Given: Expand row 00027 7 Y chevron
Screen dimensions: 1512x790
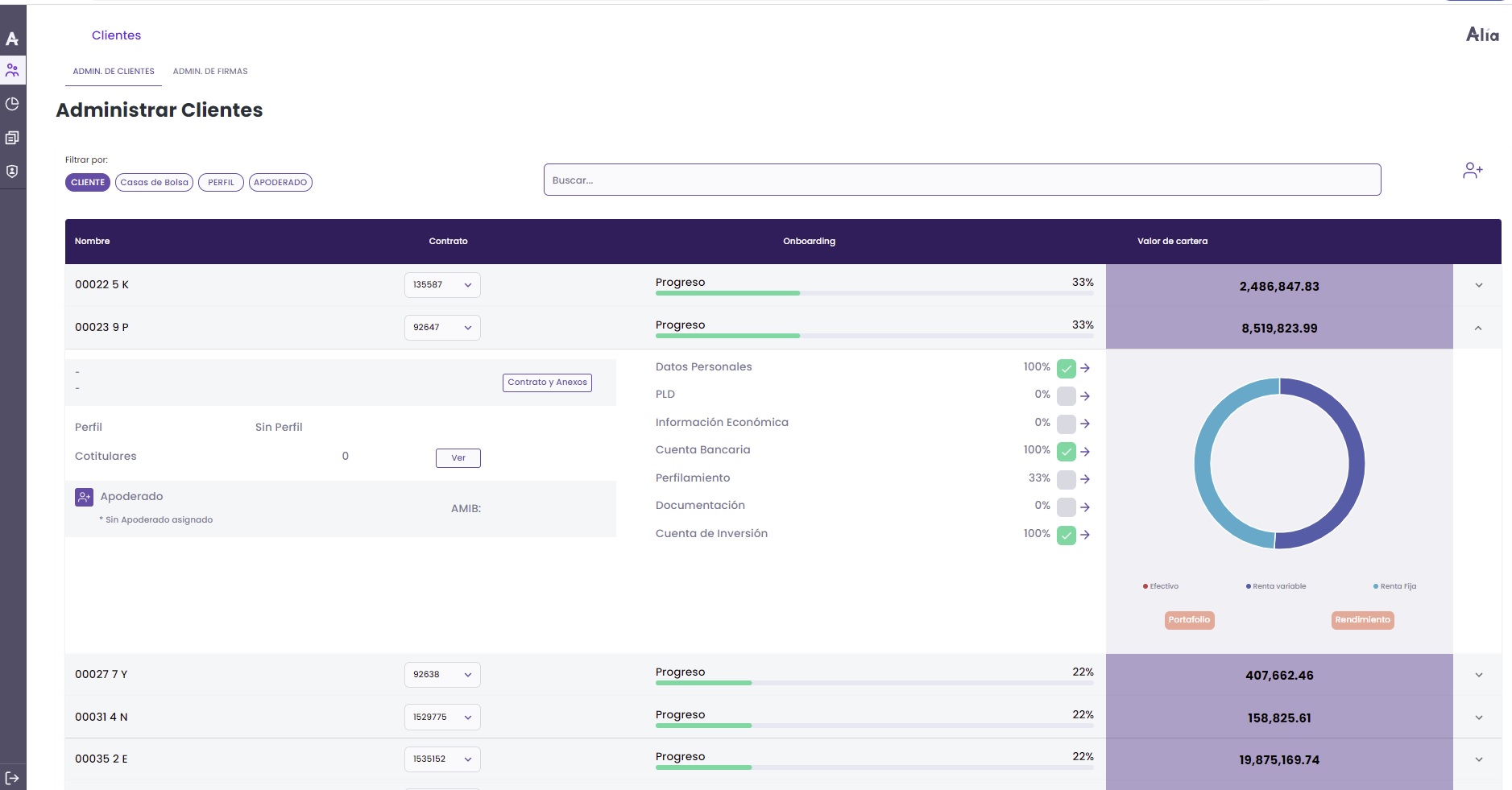Looking at the screenshot, I should coord(1479,676).
